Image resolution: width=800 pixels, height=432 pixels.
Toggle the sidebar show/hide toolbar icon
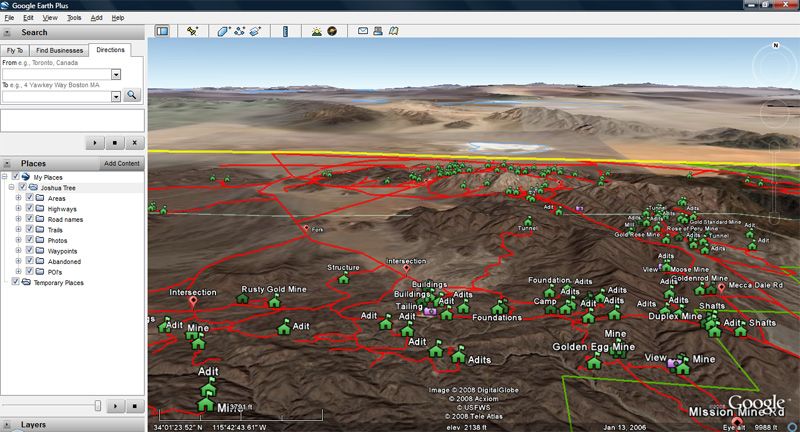coord(162,31)
